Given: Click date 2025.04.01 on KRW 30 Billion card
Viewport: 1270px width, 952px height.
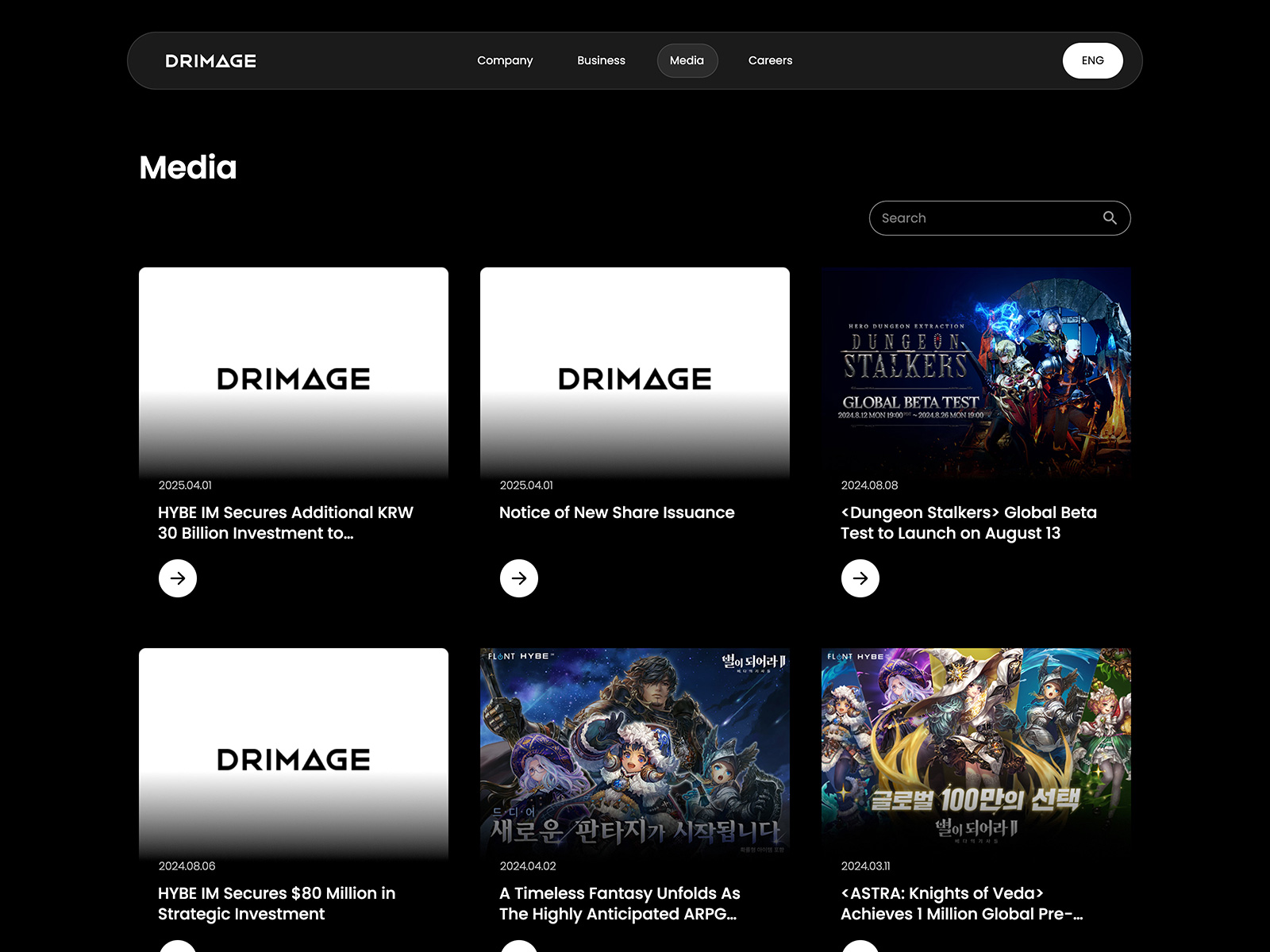Looking at the screenshot, I should tap(185, 485).
